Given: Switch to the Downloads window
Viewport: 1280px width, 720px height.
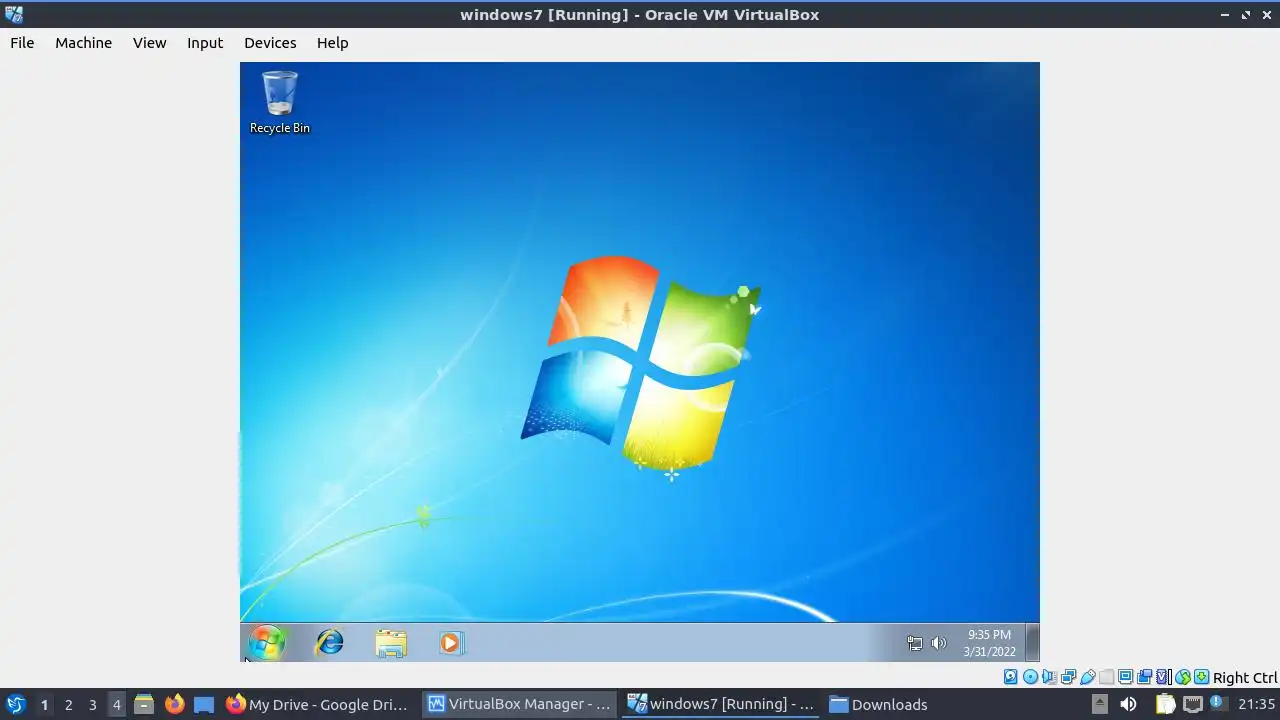Looking at the screenshot, I should pos(880,704).
